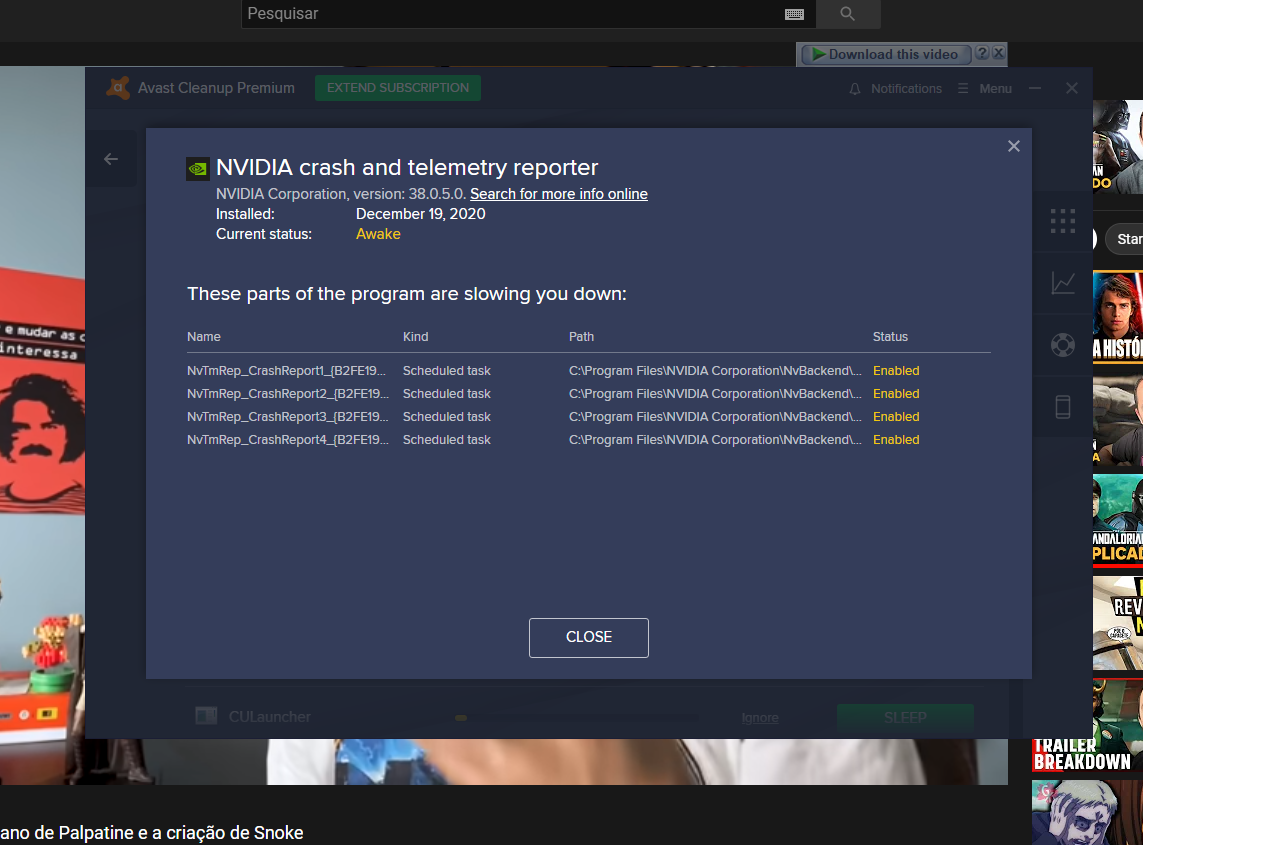Select NvTmRep_CrashReport4 row name
Viewport: 1270px width, 845px height.
tap(288, 440)
